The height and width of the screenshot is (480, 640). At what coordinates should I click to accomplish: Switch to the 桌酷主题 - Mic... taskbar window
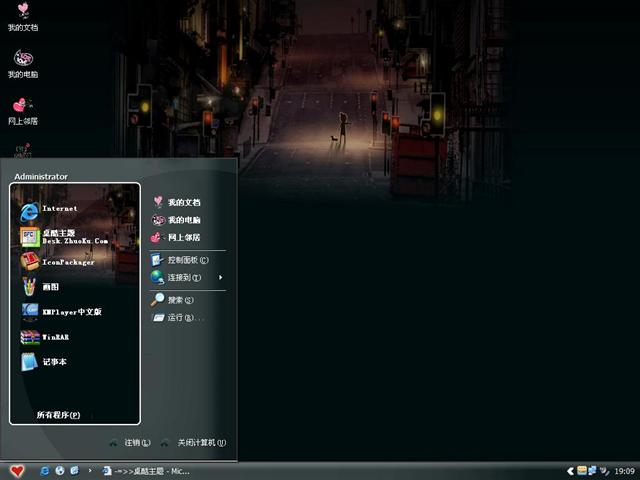tap(147, 471)
